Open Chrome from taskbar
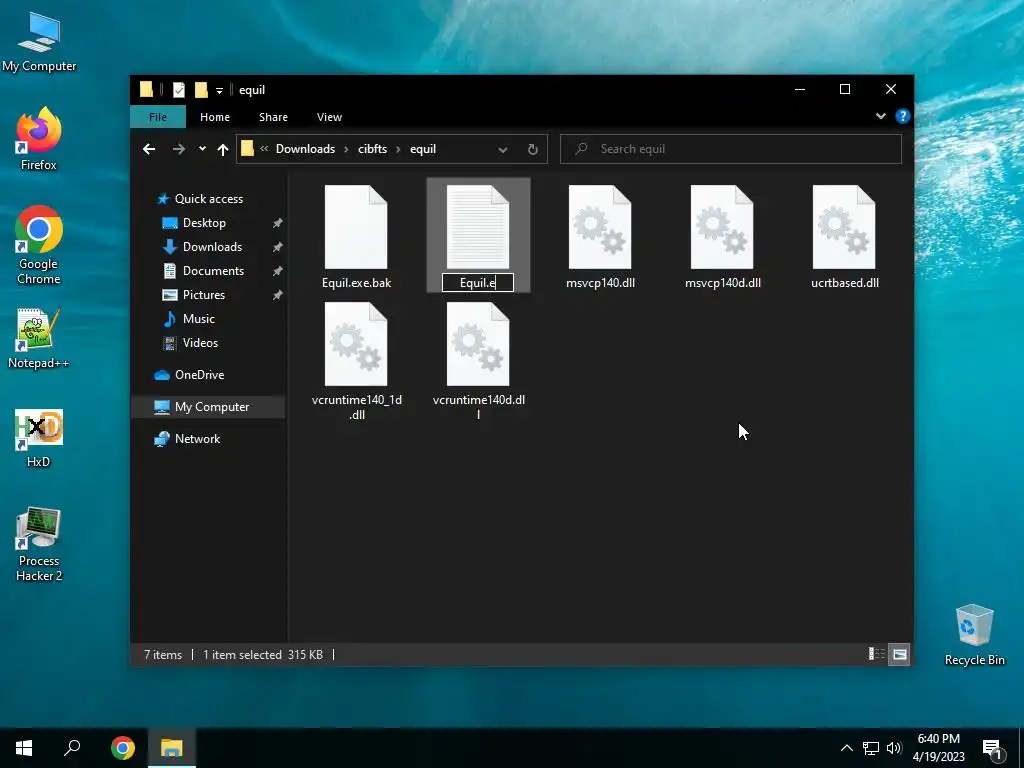Viewport: 1024px width, 768px height. [x=123, y=748]
